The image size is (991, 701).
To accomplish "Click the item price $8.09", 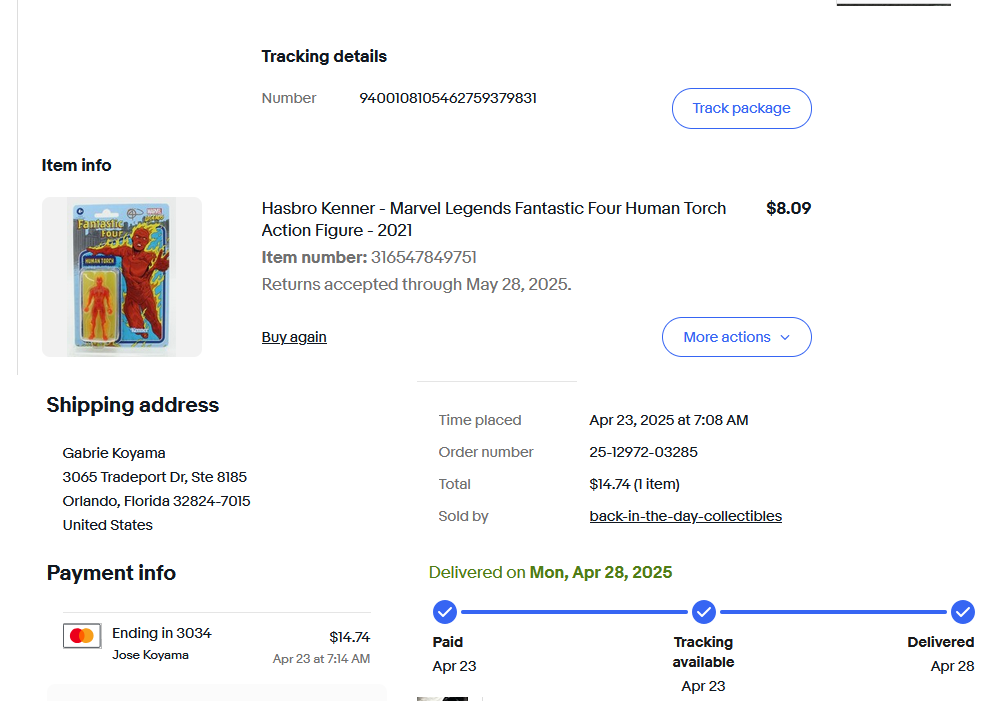I will pos(788,208).
